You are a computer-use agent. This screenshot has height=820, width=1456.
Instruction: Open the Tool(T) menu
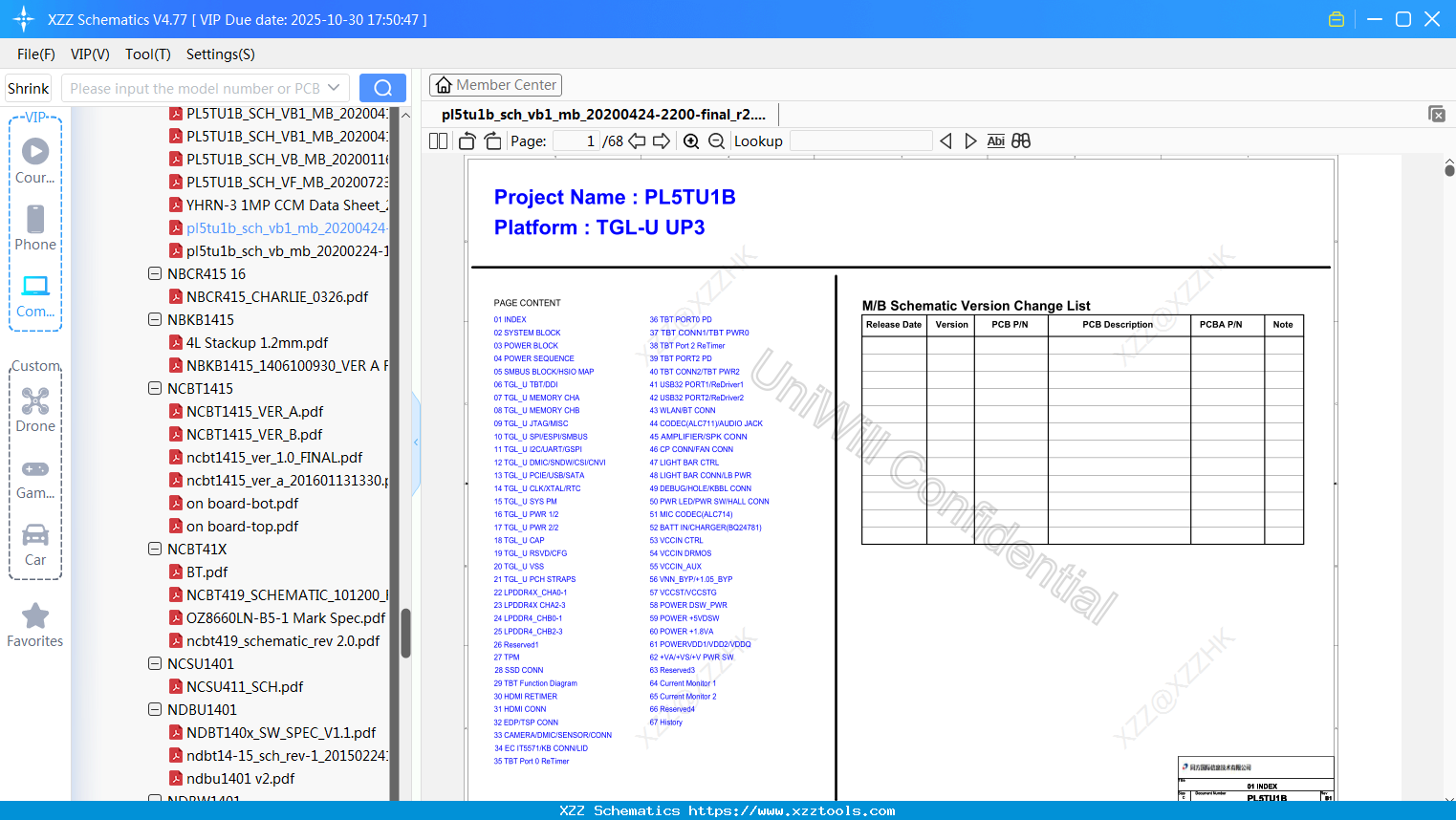[148, 54]
